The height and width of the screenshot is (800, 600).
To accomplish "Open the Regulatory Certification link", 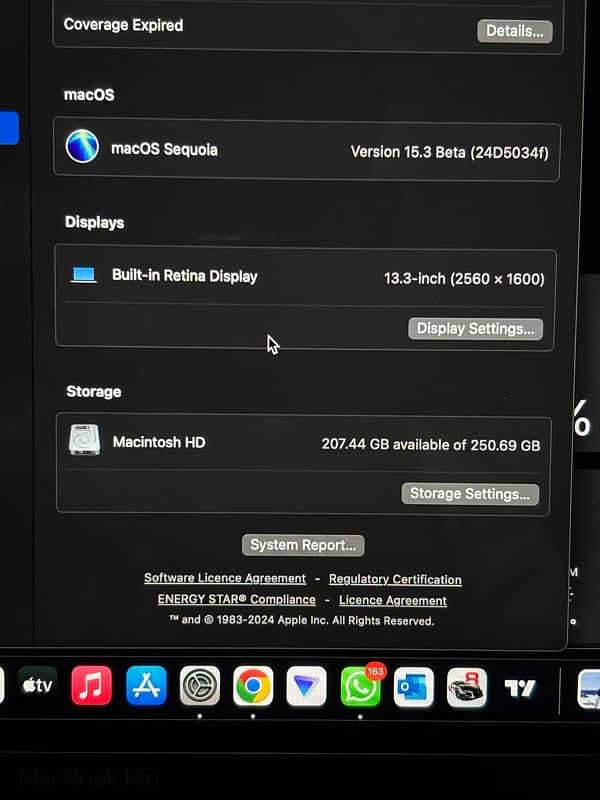I will (395, 579).
